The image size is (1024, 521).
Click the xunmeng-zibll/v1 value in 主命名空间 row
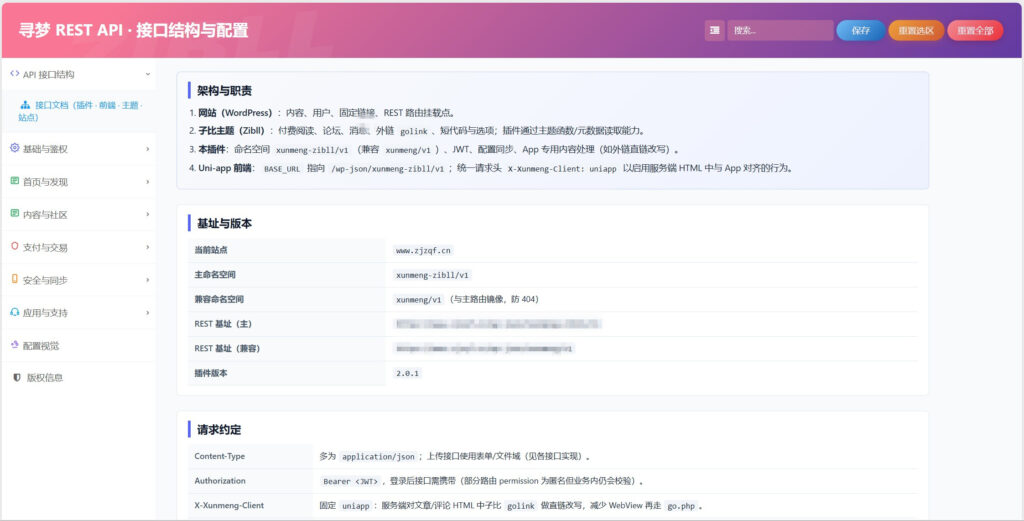[432, 275]
